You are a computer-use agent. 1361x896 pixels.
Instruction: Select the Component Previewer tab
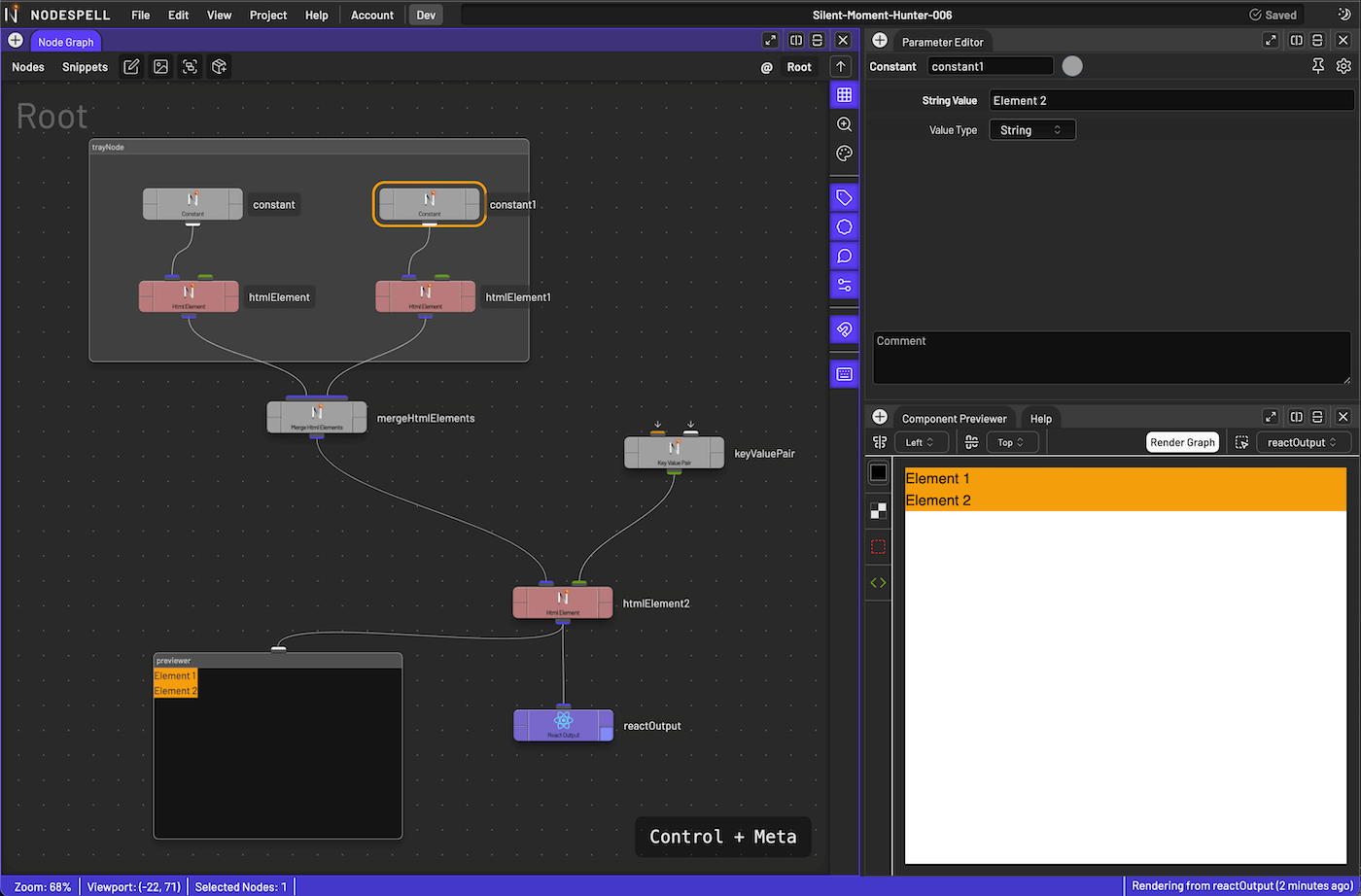pyautogui.click(x=954, y=418)
